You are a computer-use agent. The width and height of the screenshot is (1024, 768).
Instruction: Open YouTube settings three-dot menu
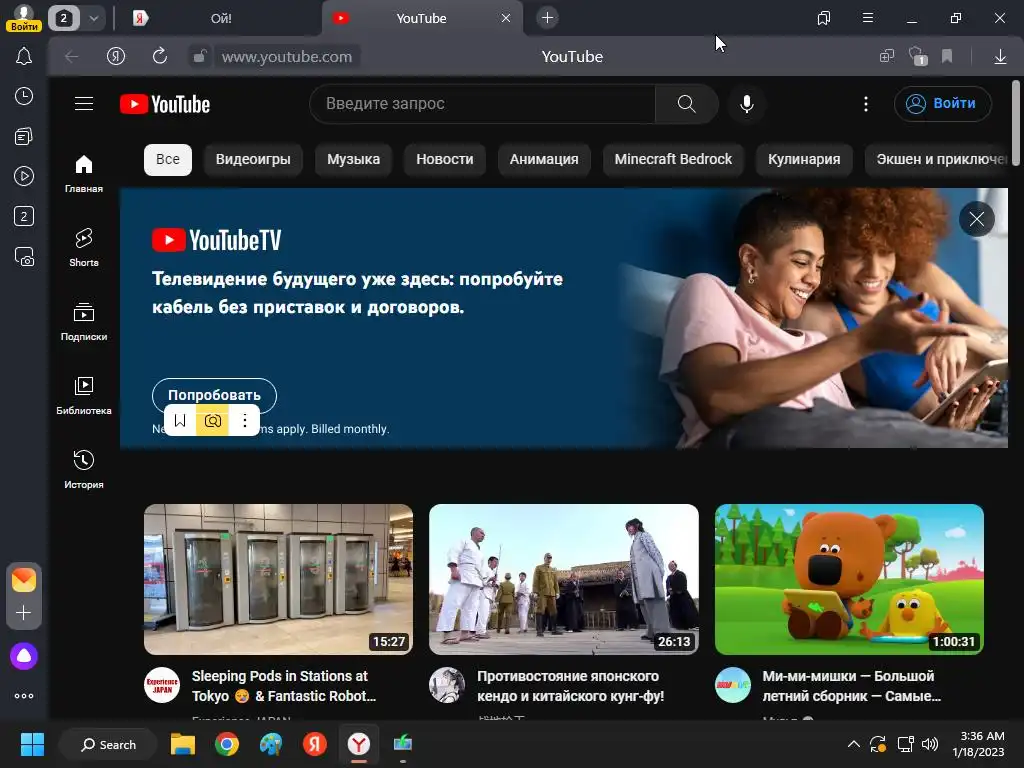coord(866,104)
